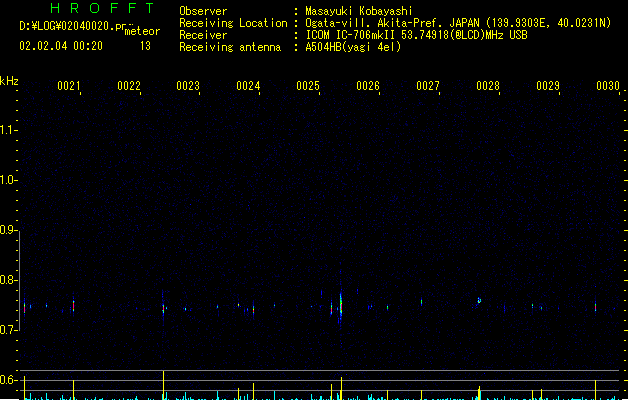
Task: Select the 0030 time marker
Action: 608,86
